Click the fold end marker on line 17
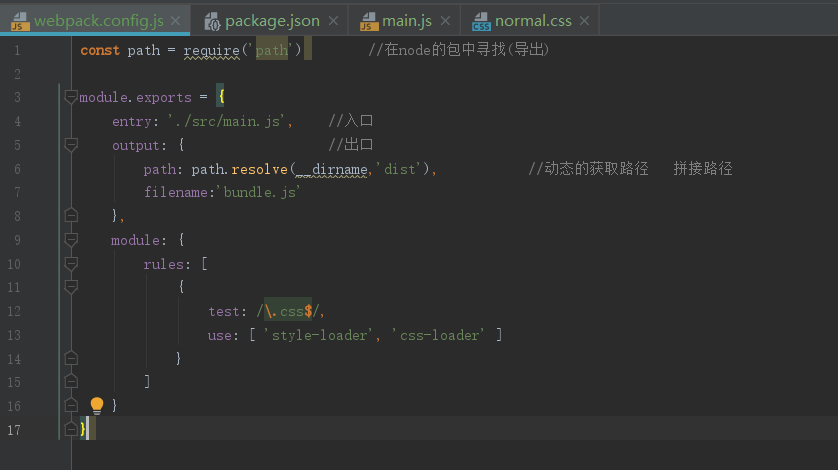This screenshot has width=838, height=470. click(71, 429)
